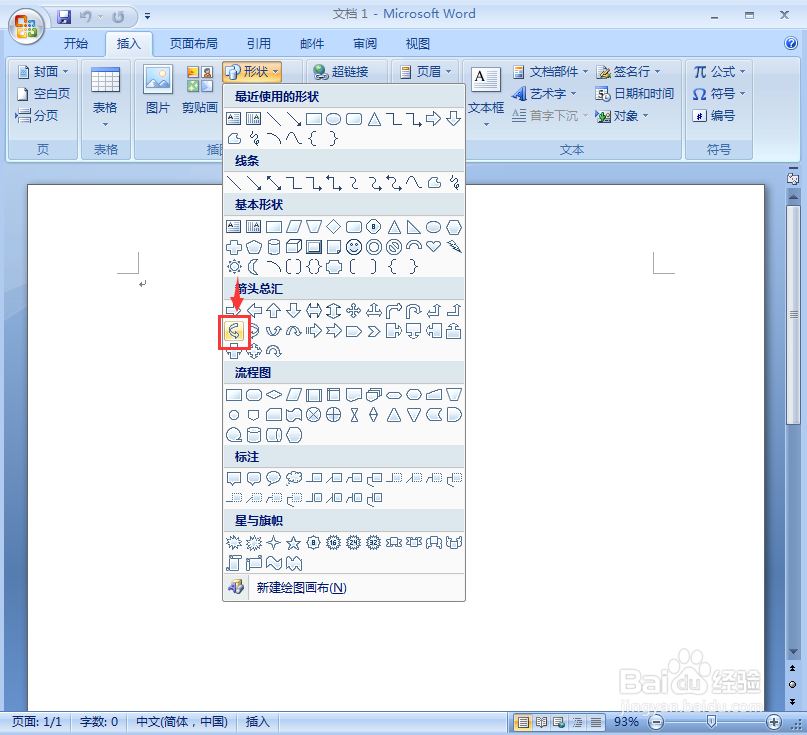The height and width of the screenshot is (735, 807).
Task: Open the 审阅 review tab
Action: (x=365, y=44)
